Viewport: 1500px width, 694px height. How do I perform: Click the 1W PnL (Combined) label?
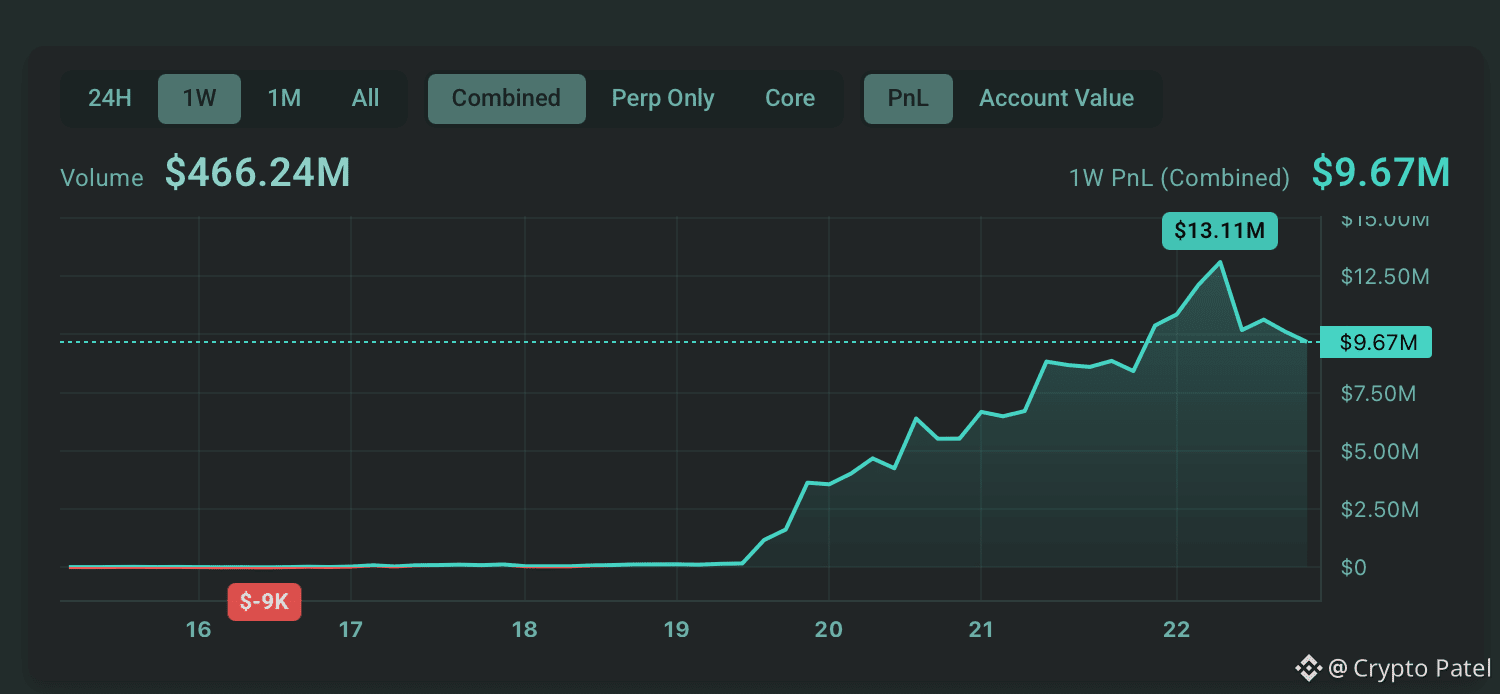(1180, 178)
